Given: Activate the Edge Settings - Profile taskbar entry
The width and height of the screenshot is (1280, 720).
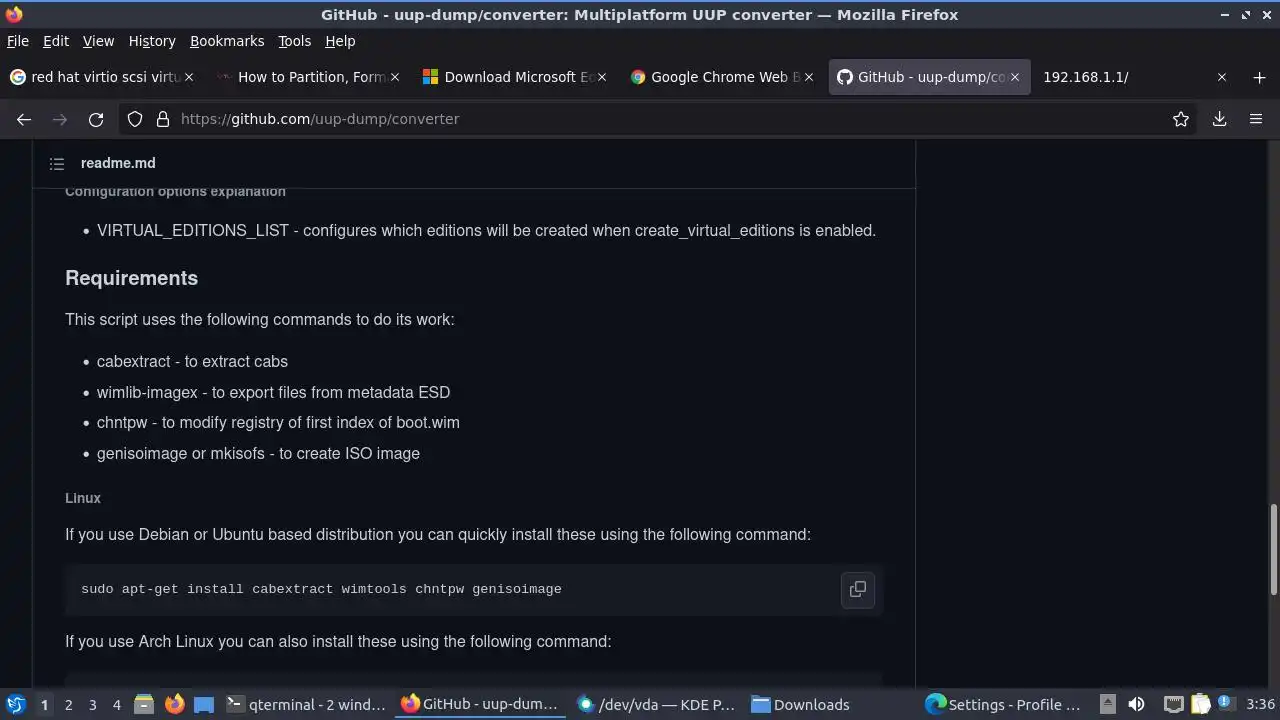Looking at the screenshot, I should [x=1004, y=704].
